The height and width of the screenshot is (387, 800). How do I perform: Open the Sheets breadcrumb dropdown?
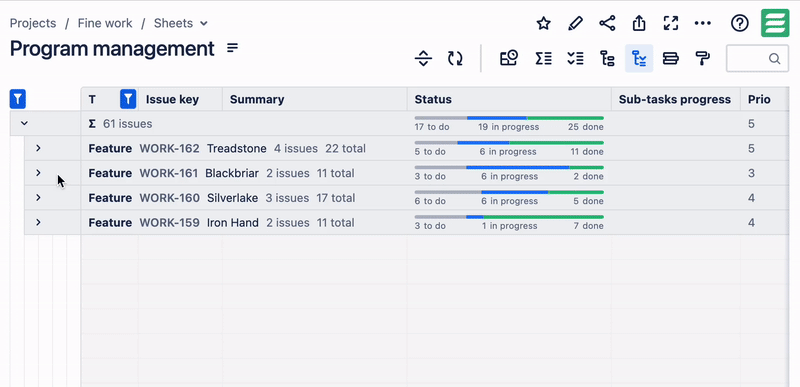181,23
